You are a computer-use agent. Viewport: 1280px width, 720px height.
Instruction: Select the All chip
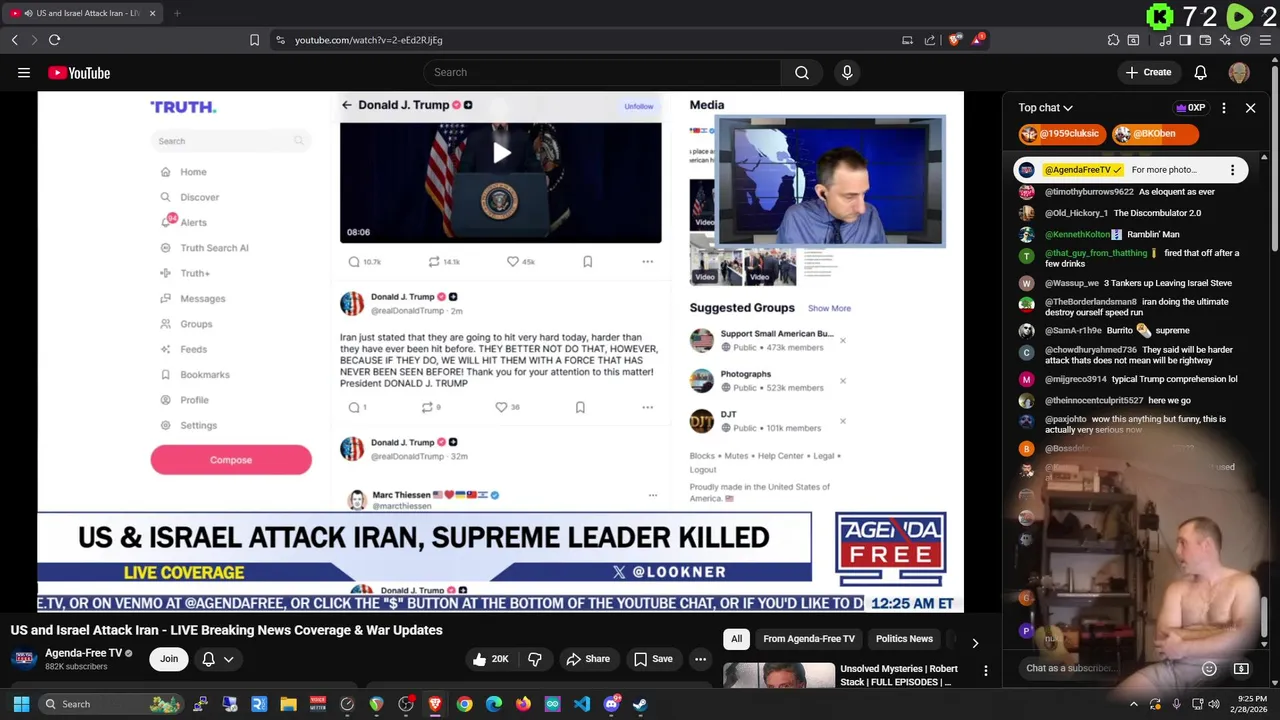point(736,639)
